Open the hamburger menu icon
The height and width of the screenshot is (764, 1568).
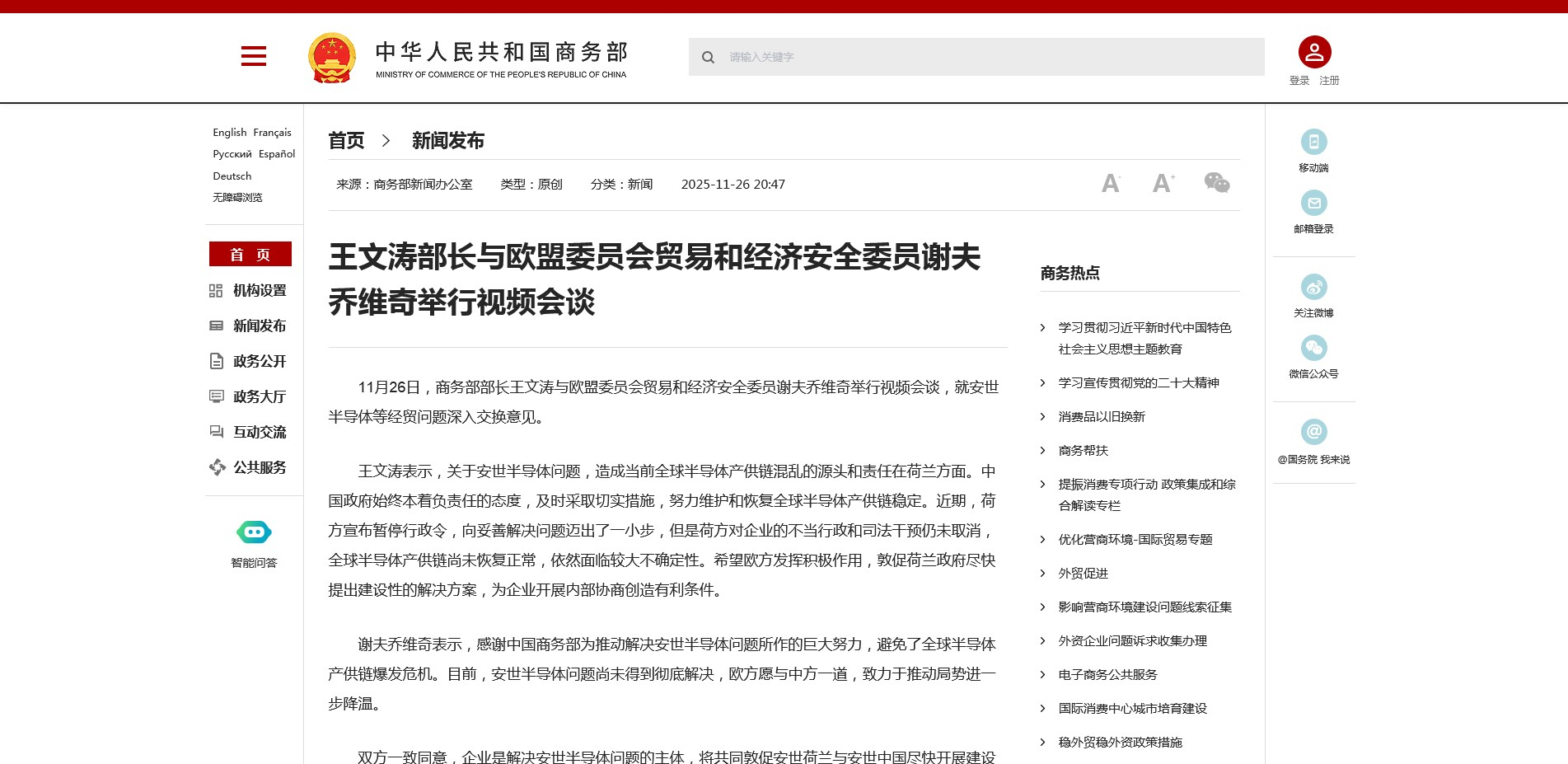point(254,56)
